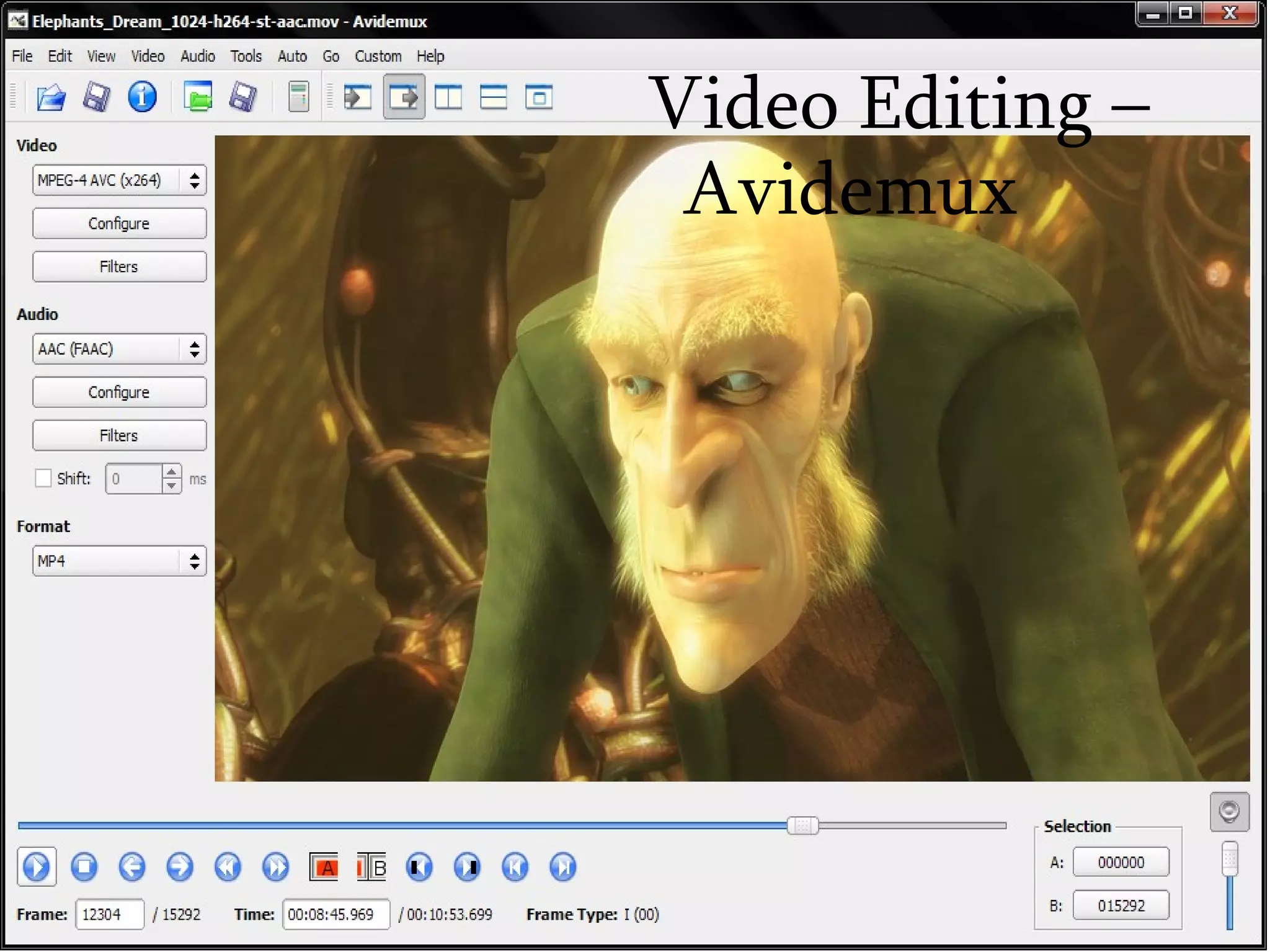Click the Save Project floppy icon
The image size is (1270, 952).
243,97
